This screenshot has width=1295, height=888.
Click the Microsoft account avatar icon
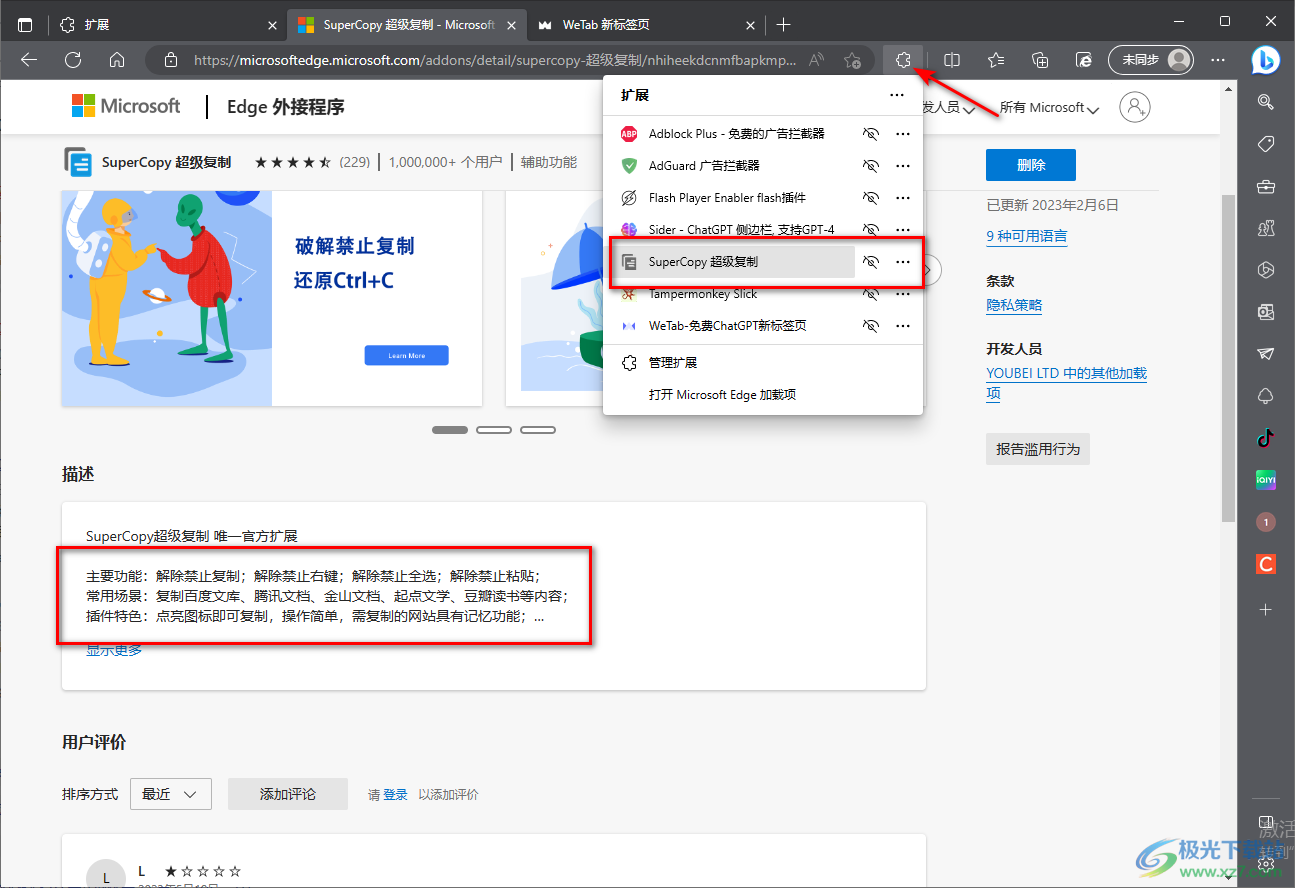[x=1135, y=107]
